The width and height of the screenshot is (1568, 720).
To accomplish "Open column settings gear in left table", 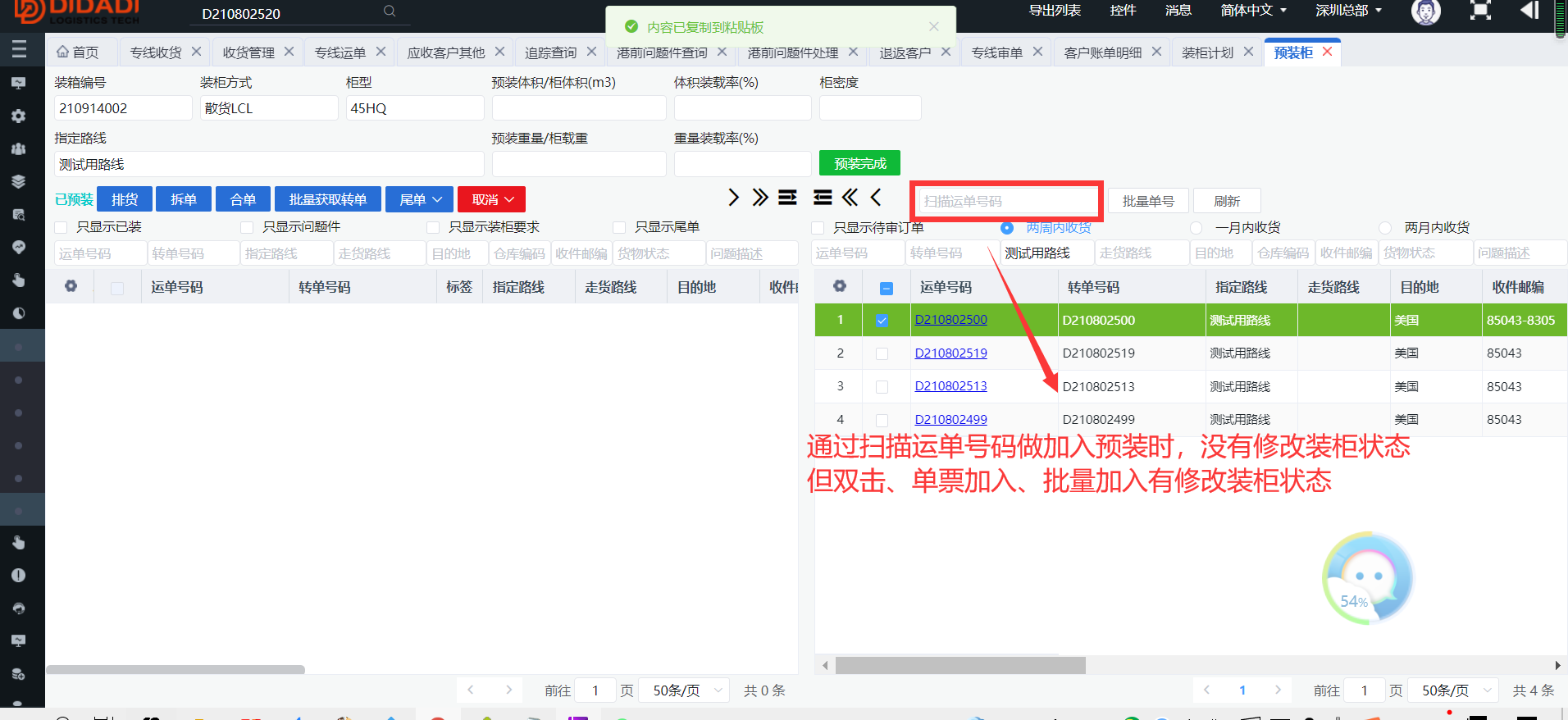I will (x=71, y=286).
